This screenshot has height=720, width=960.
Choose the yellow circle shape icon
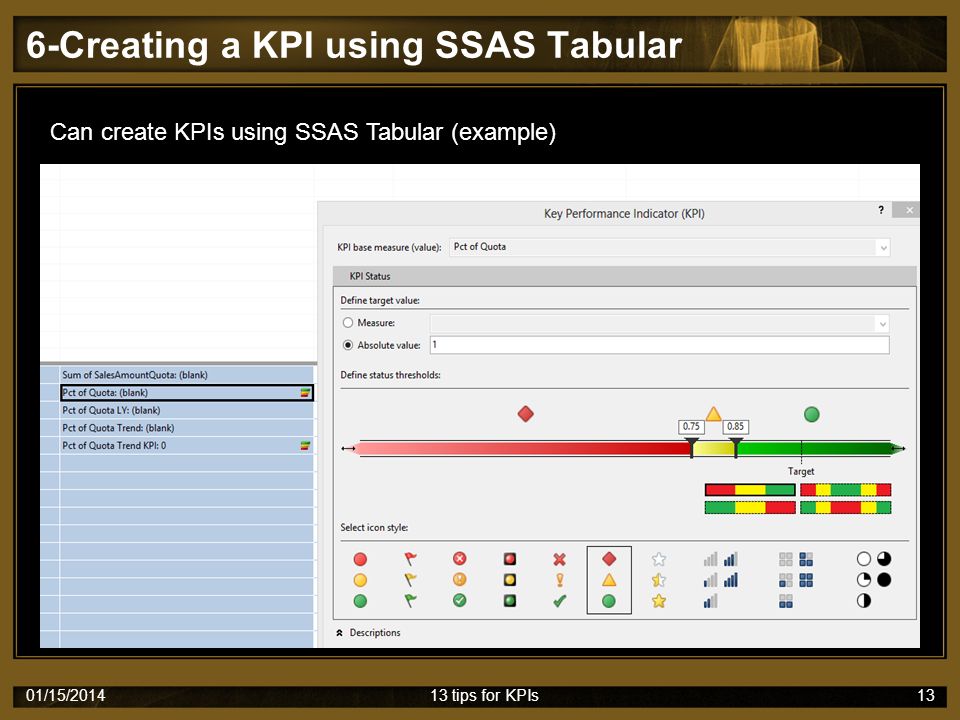(360, 580)
